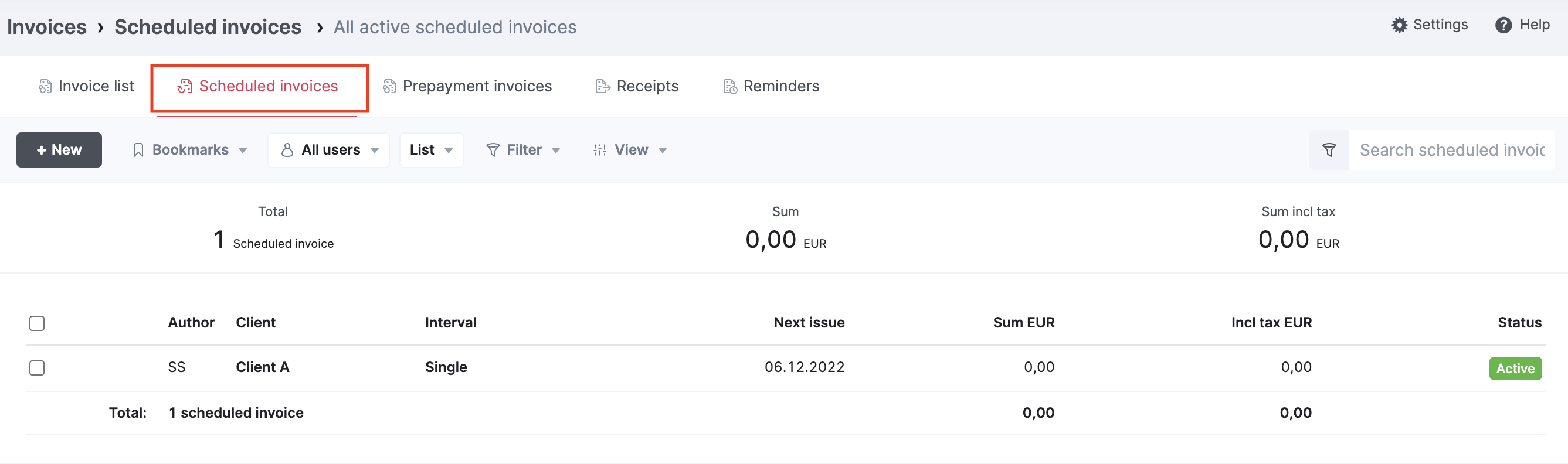Open the Settings text link

[1440, 25]
